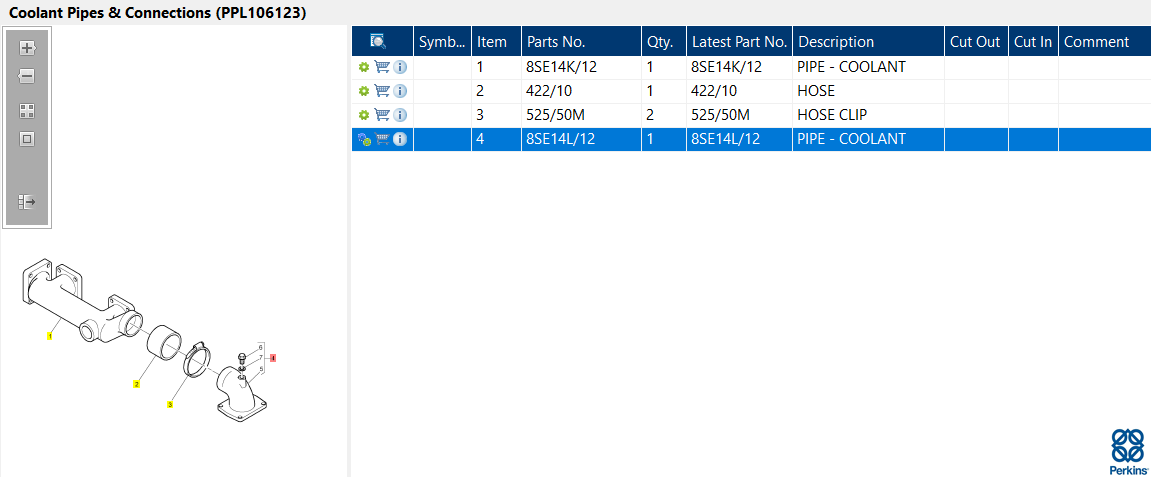Click the Perkins logo
This screenshot has height=477, width=1151.
(1128, 450)
